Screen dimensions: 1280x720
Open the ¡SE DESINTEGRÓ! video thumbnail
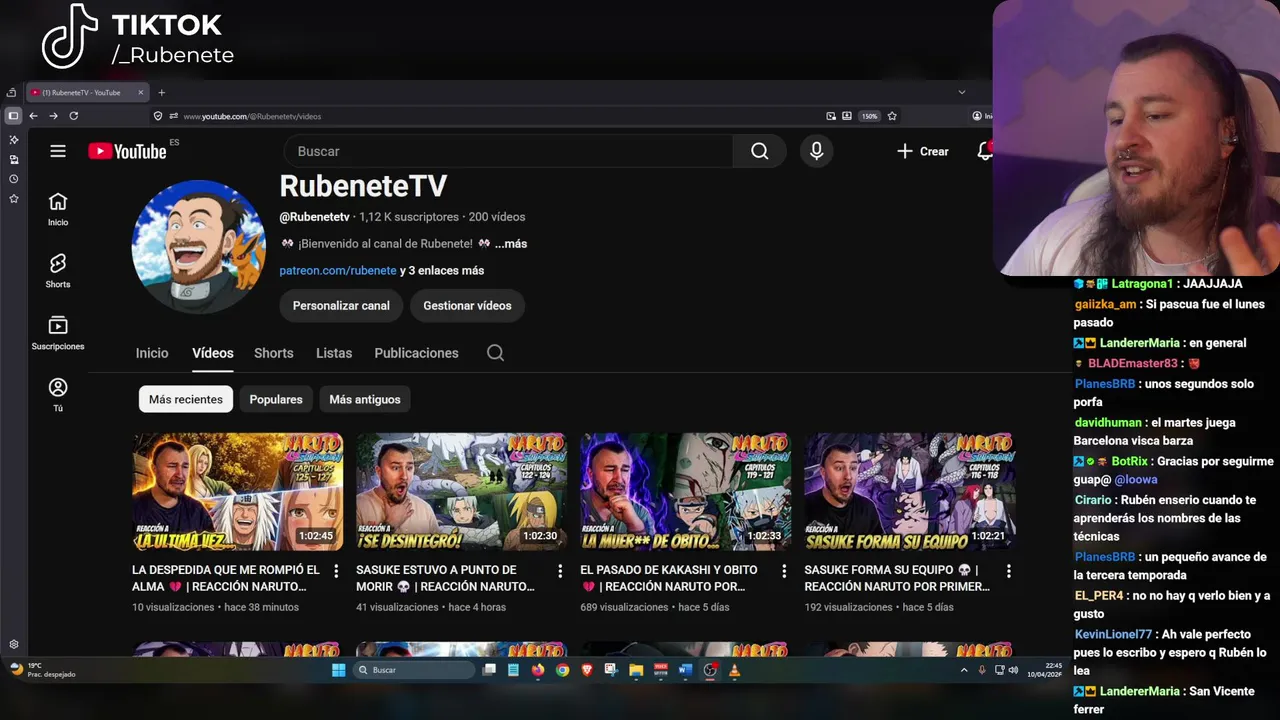[x=462, y=492]
